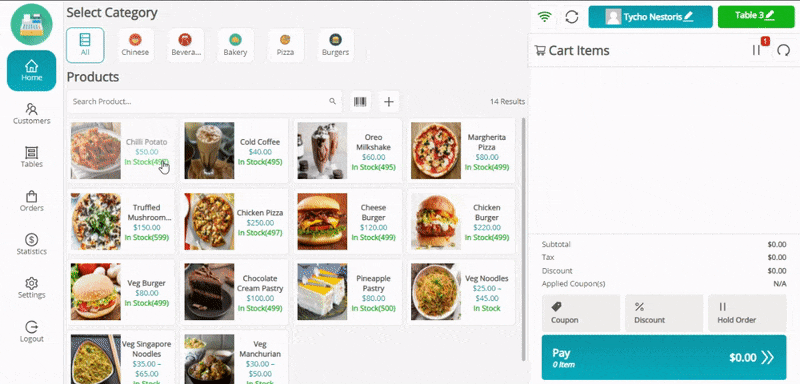Put the order on Hold Order
This screenshot has height=384, width=800.
[747, 313]
